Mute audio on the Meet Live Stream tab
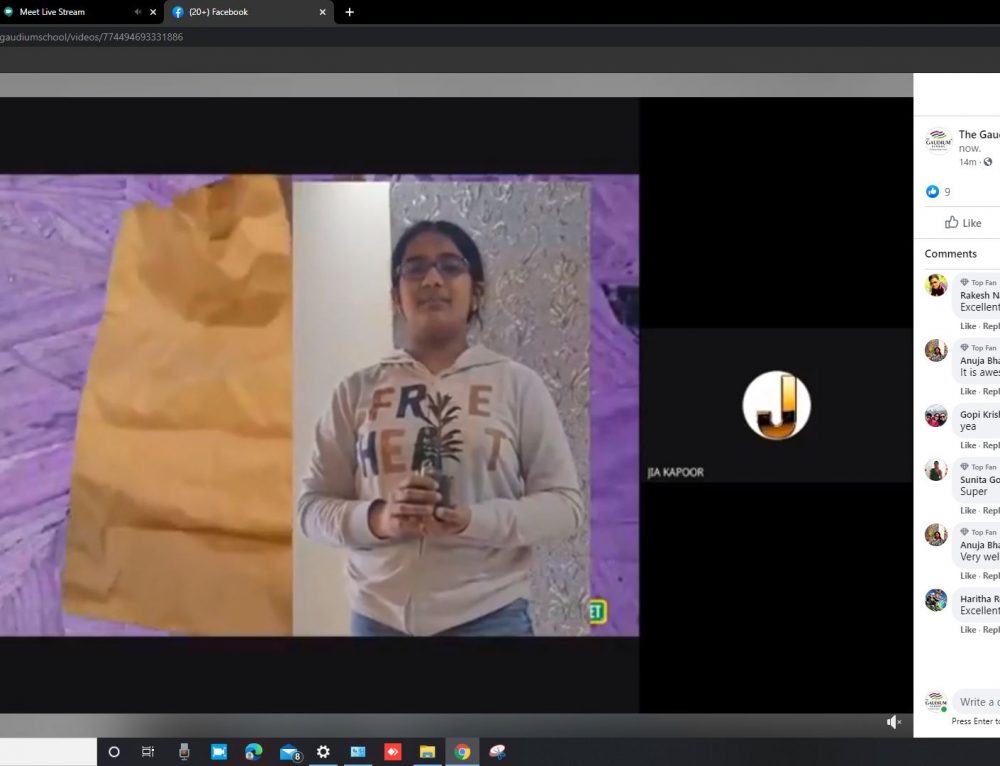 tap(137, 12)
